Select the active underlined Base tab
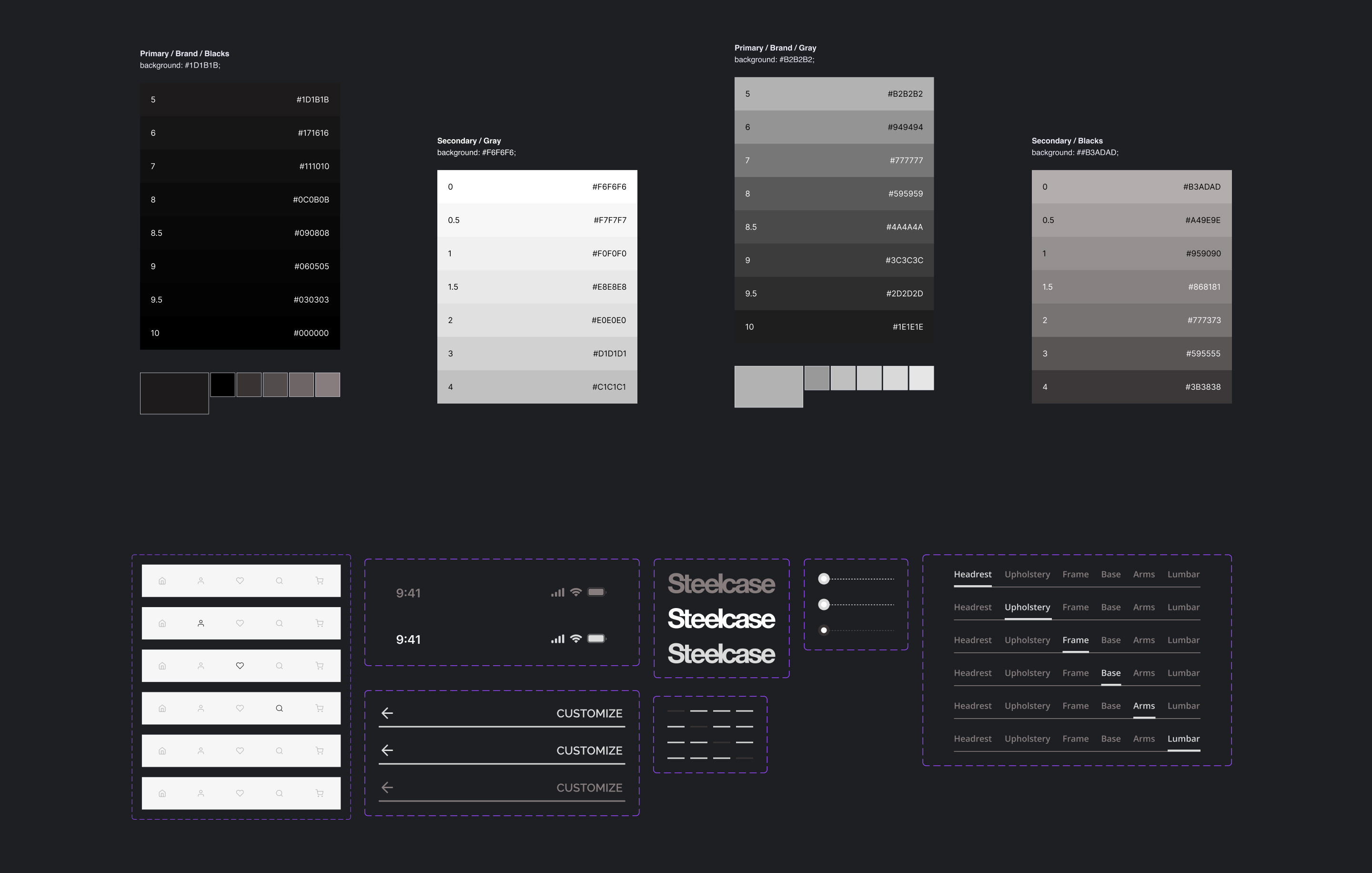Image resolution: width=1372 pixels, height=873 pixels. point(1111,673)
